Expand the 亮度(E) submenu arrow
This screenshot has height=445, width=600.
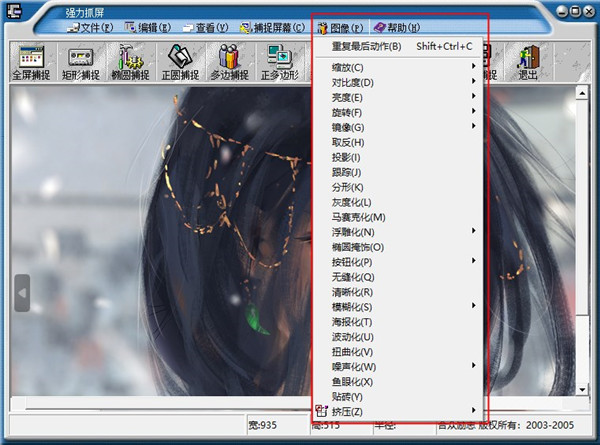(473, 96)
